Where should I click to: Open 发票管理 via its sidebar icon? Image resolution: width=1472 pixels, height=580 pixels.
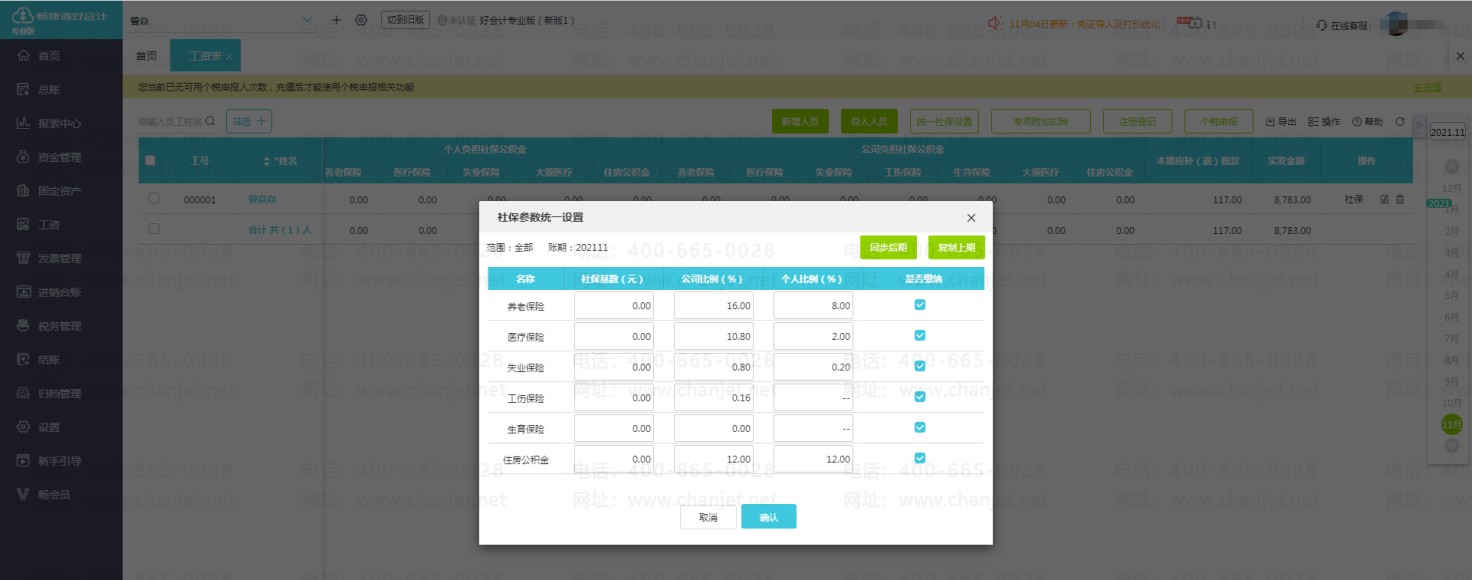coord(22,259)
